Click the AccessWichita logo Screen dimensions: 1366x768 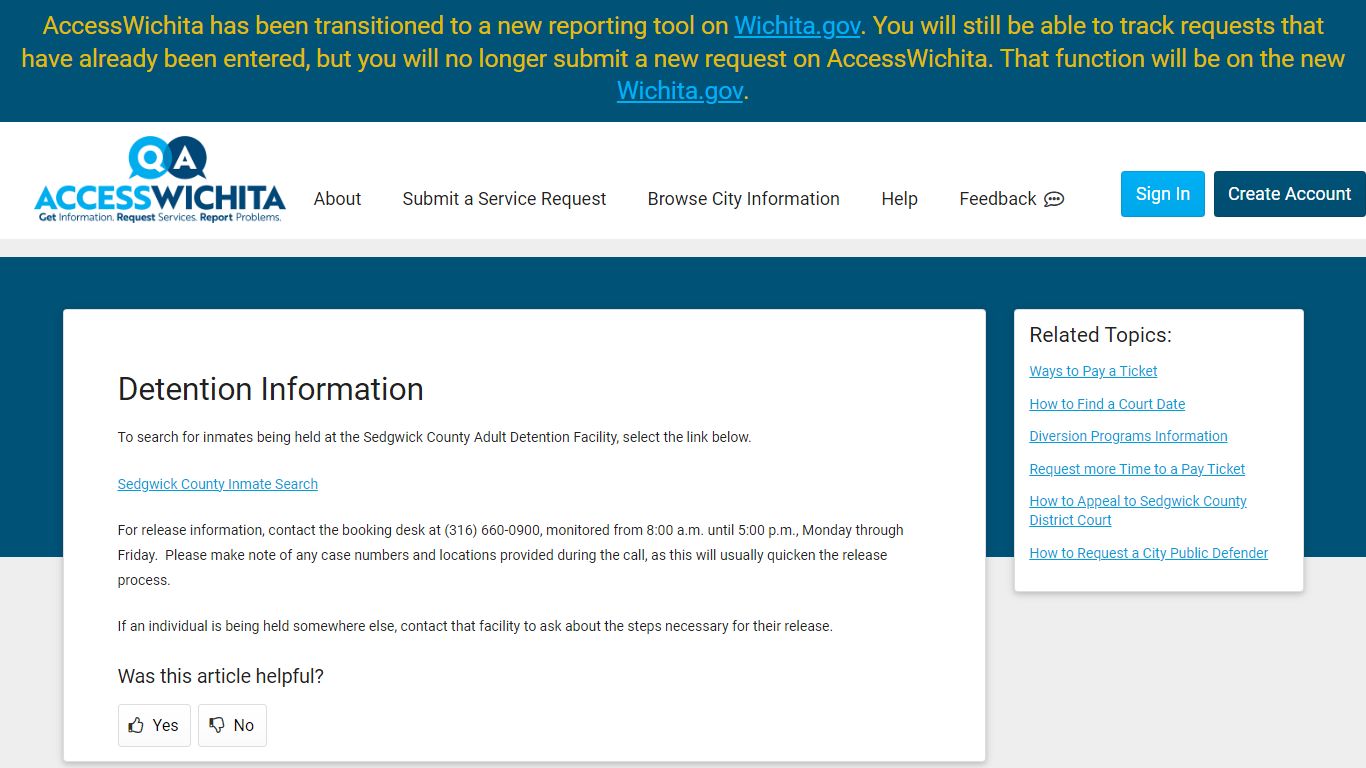[160, 180]
